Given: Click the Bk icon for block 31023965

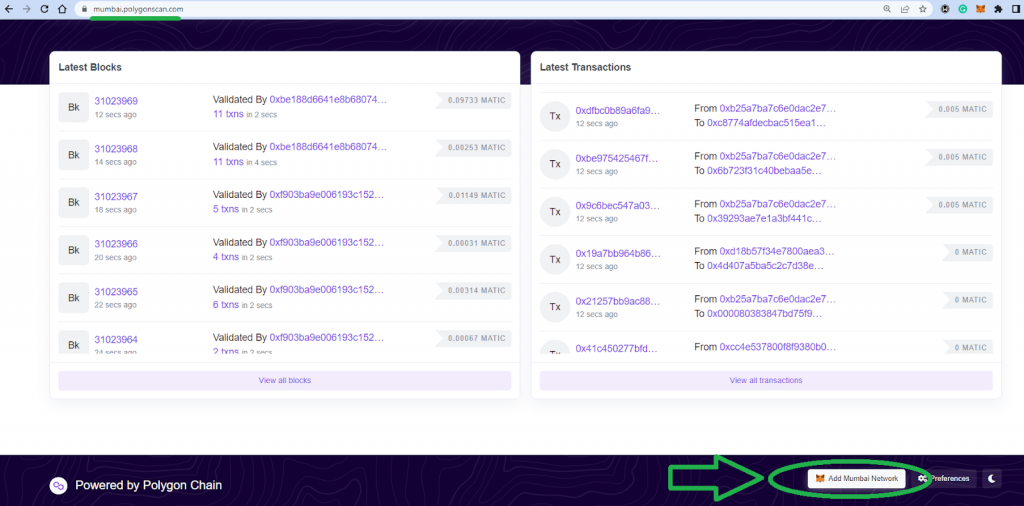Looking at the screenshot, I should pos(74,298).
